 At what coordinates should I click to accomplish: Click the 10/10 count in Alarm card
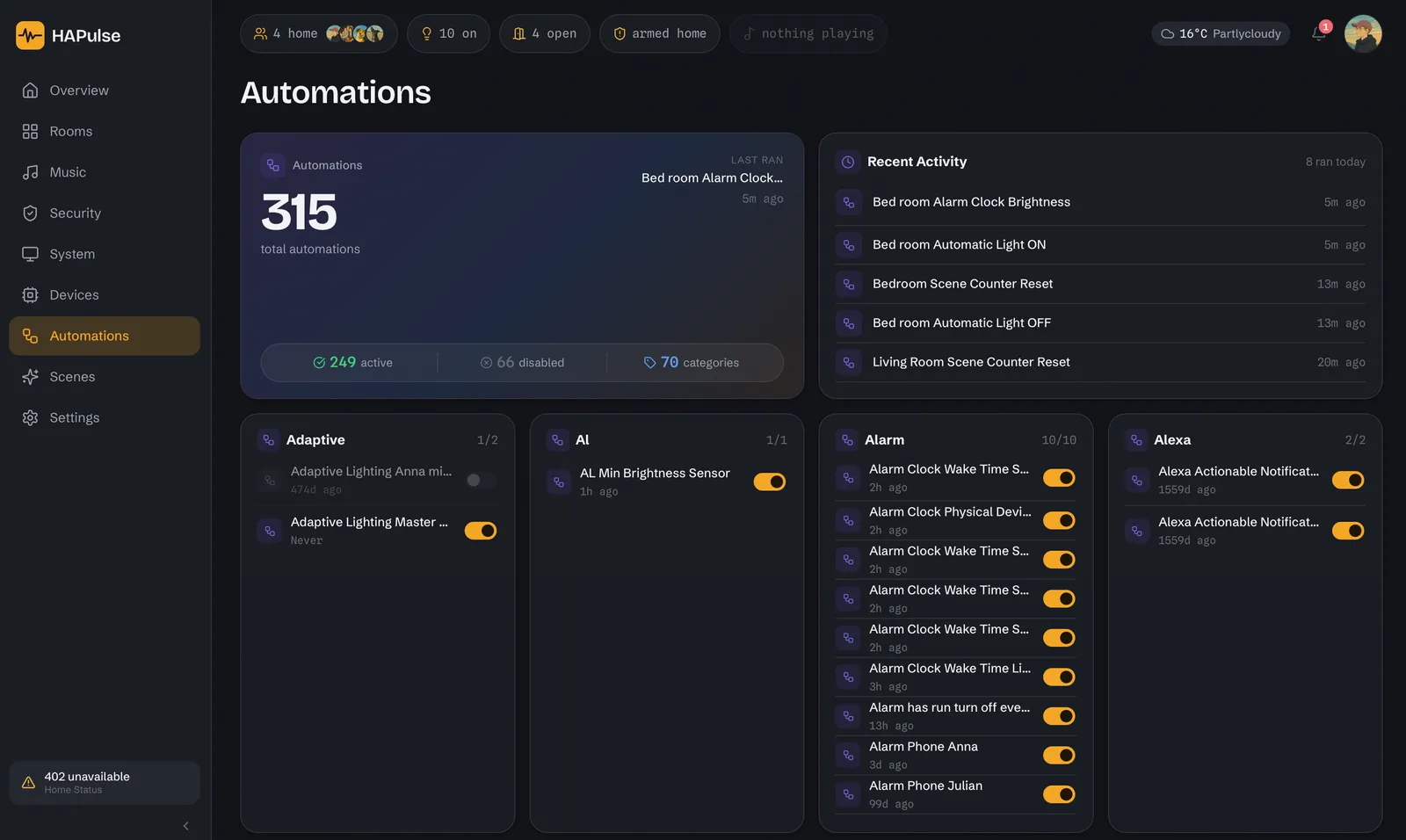tap(1059, 440)
